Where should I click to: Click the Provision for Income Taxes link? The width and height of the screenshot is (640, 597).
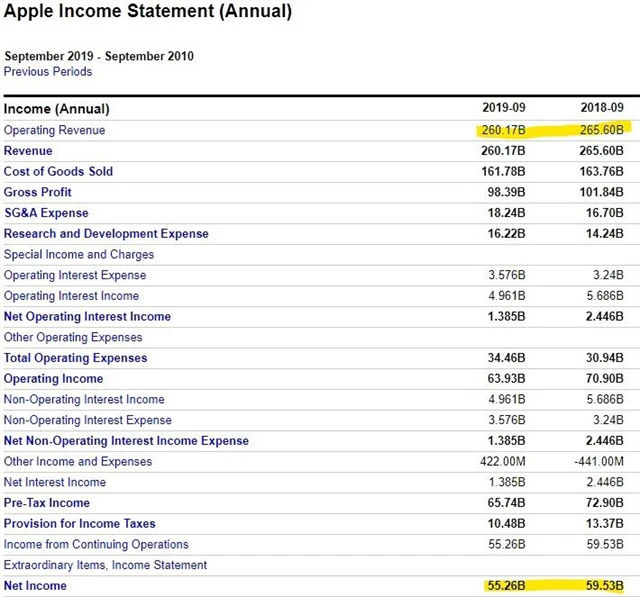[x=81, y=524]
